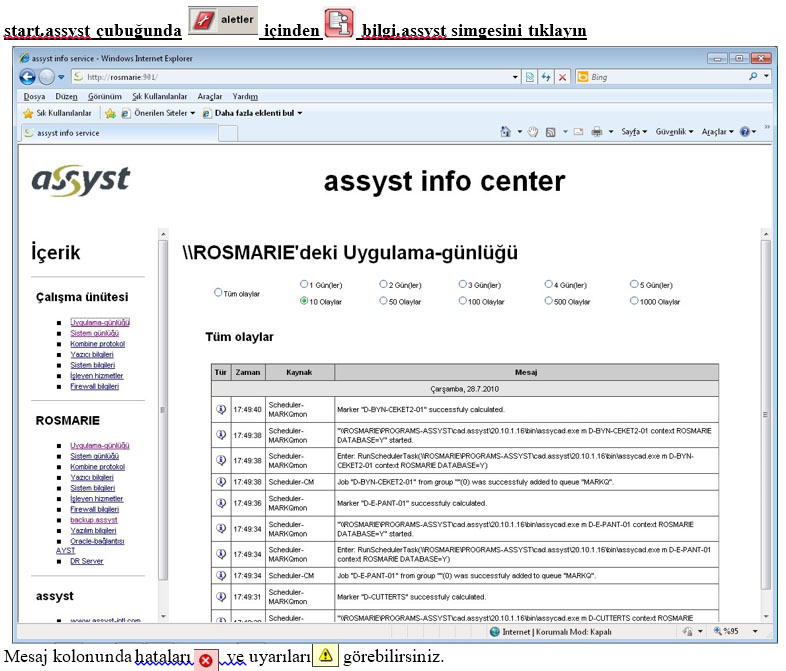Click the magnifier search icon in Bing box
Viewport: 786px width, 671px height.
pos(753,77)
